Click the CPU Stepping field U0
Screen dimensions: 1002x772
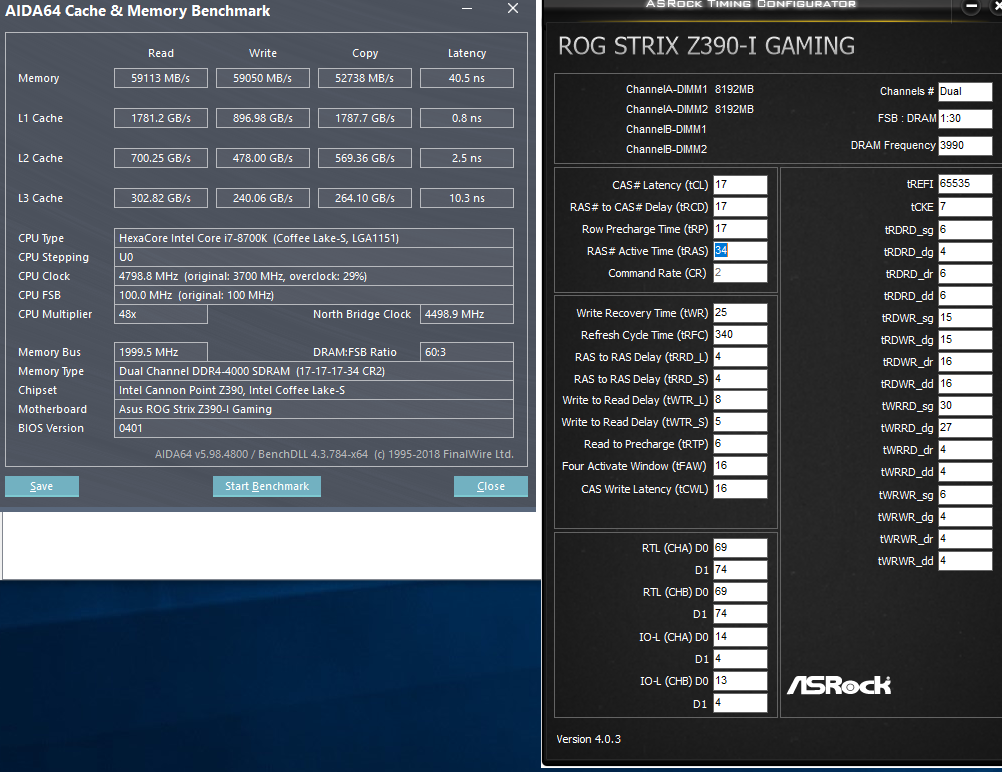(x=314, y=257)
